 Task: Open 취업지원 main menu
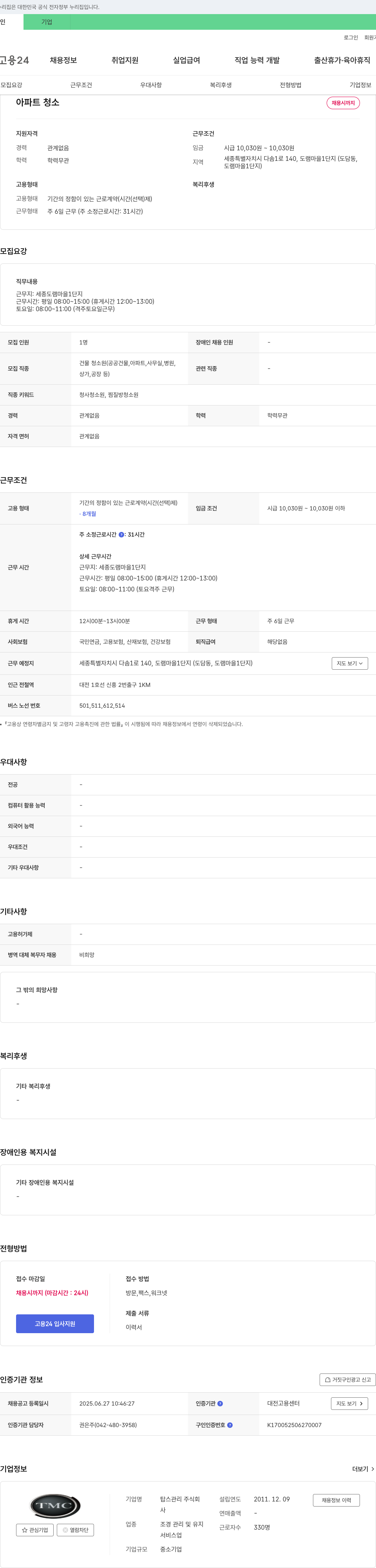(125, 60)
